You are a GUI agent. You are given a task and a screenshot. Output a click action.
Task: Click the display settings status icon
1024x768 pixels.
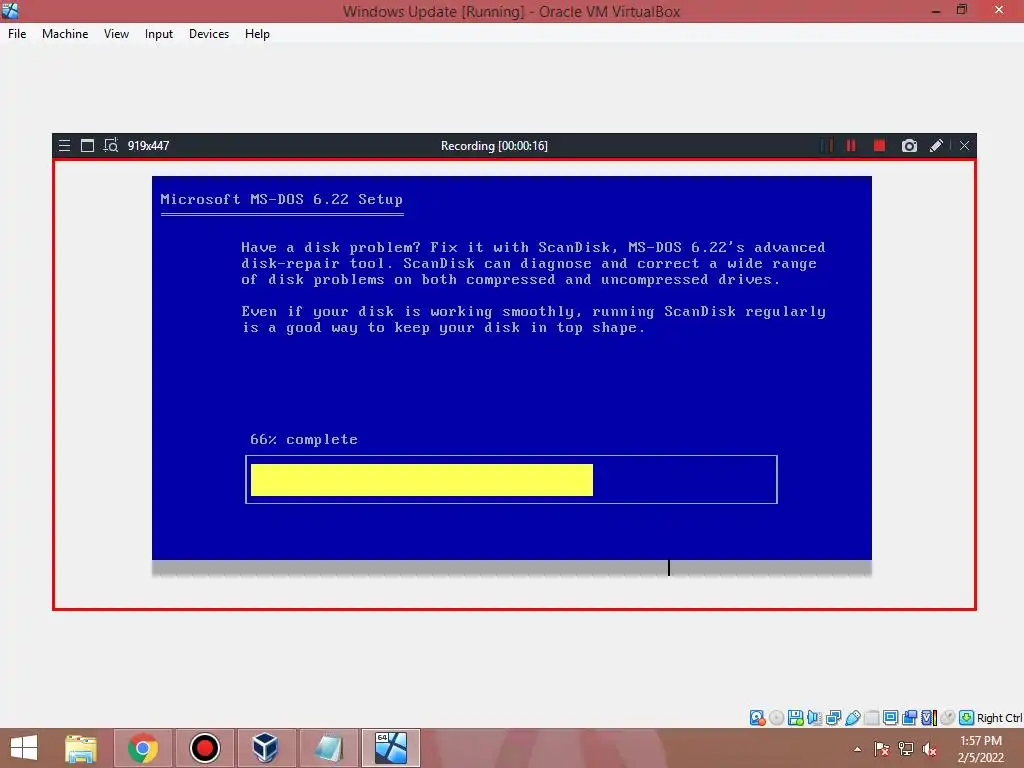[890, 718]
